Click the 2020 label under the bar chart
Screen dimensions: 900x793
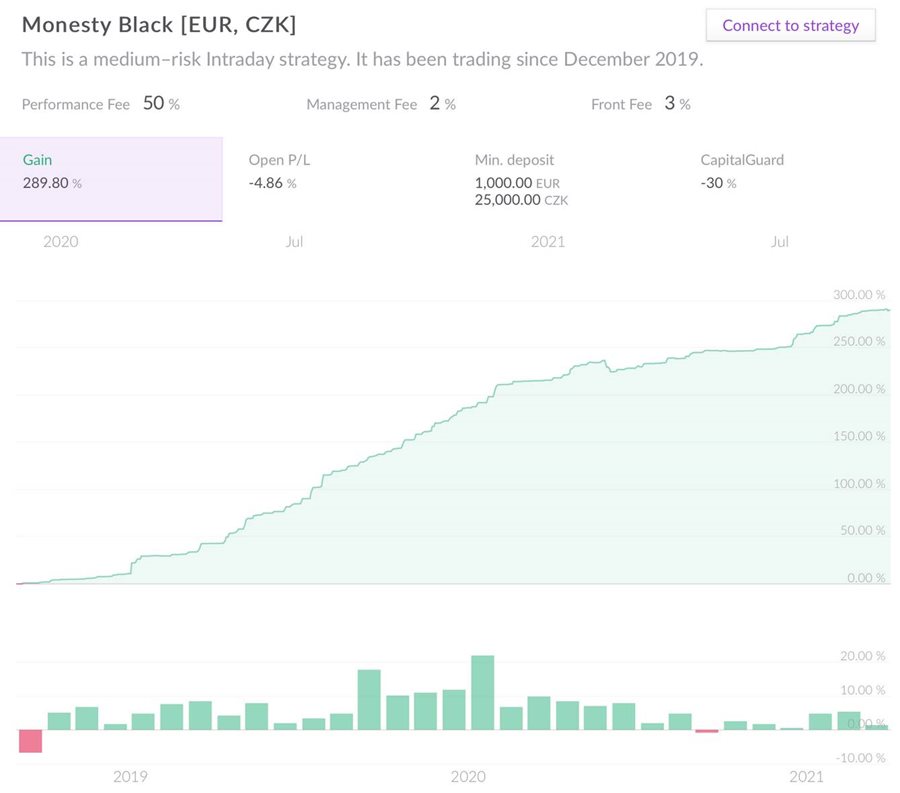pos(468,776)
